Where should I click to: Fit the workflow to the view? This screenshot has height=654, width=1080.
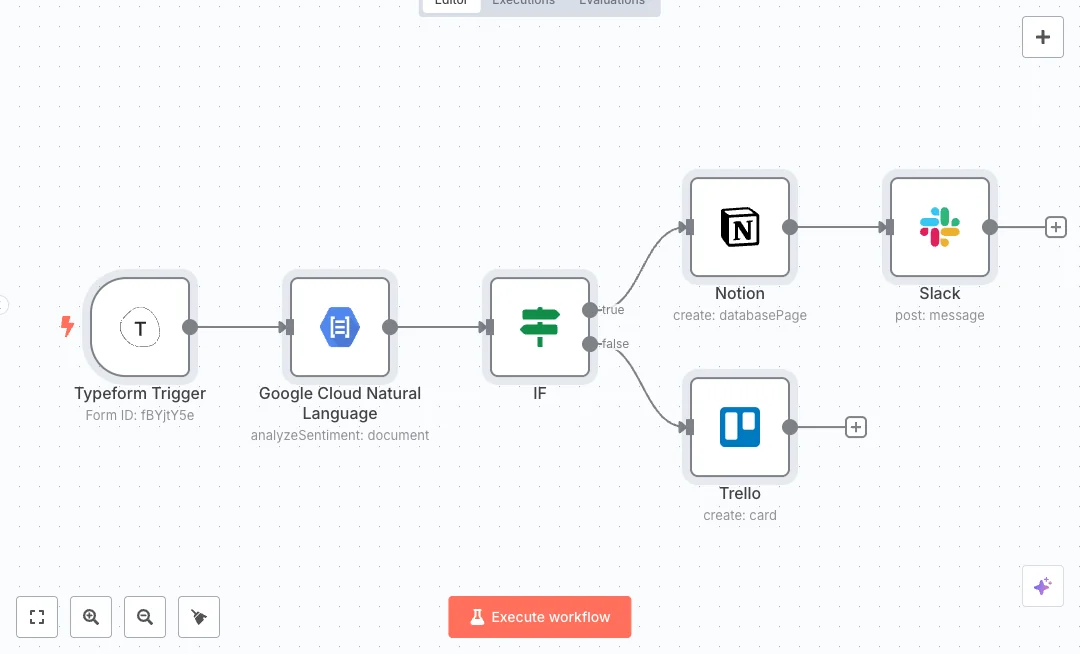[37, 617]
